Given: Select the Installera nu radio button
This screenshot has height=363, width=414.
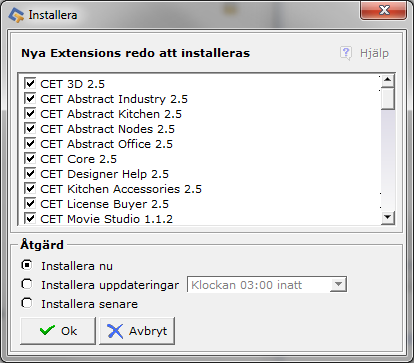Looking at the screenshot, I should pos(27,265).
